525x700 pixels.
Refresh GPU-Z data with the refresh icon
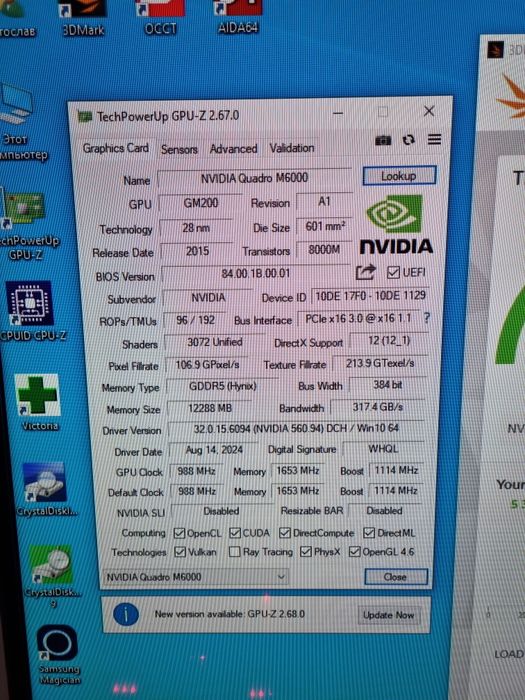click(x=408, y=140)
